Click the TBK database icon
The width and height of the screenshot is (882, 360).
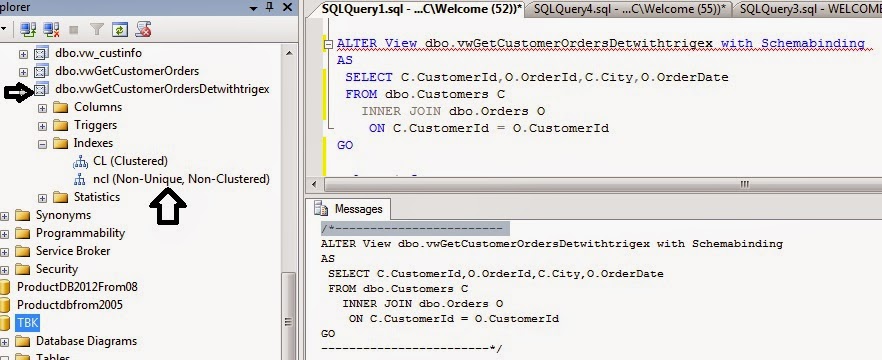pos(5,323)
